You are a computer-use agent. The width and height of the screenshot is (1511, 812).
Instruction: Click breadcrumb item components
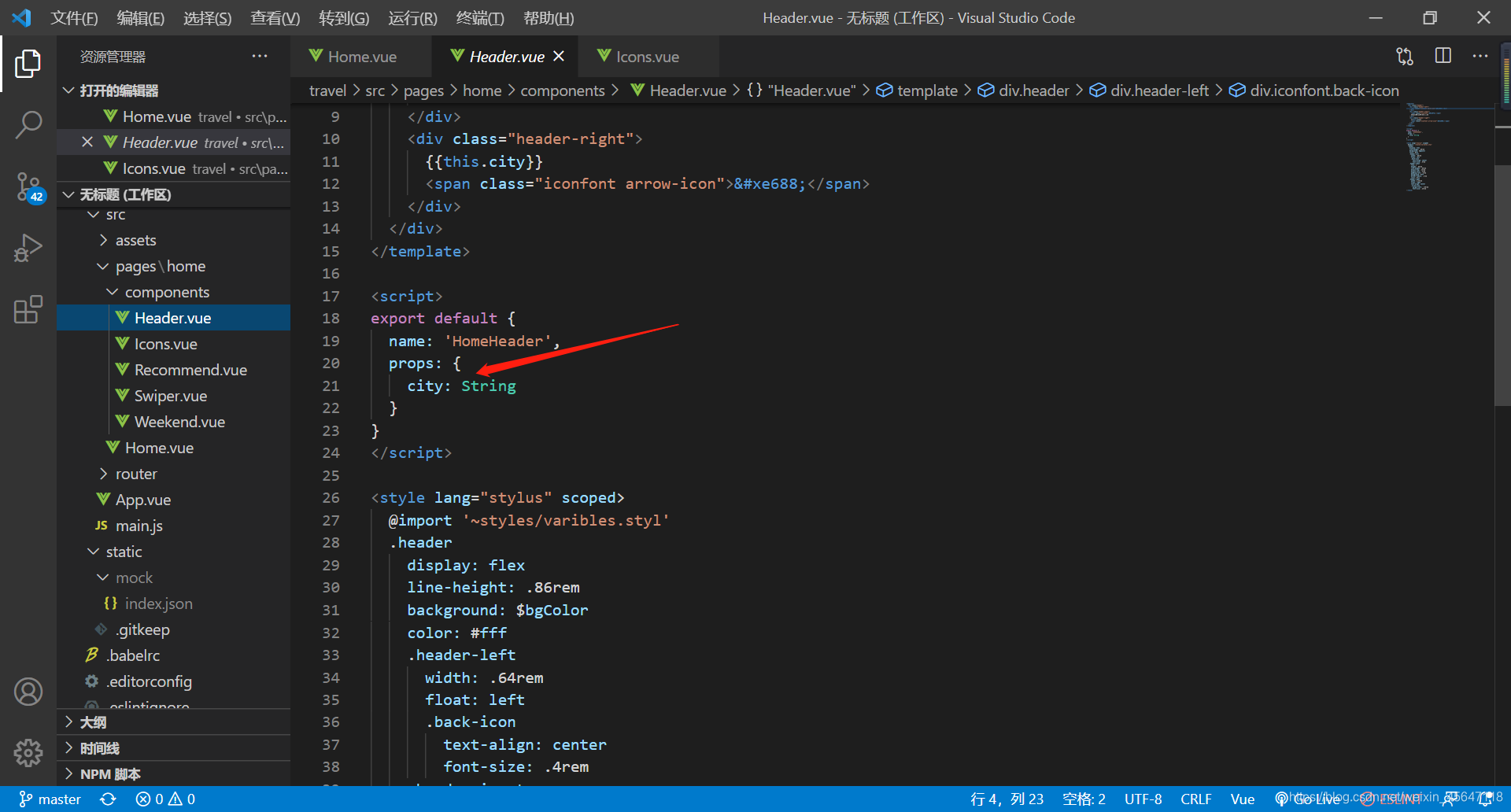(563, 90)
